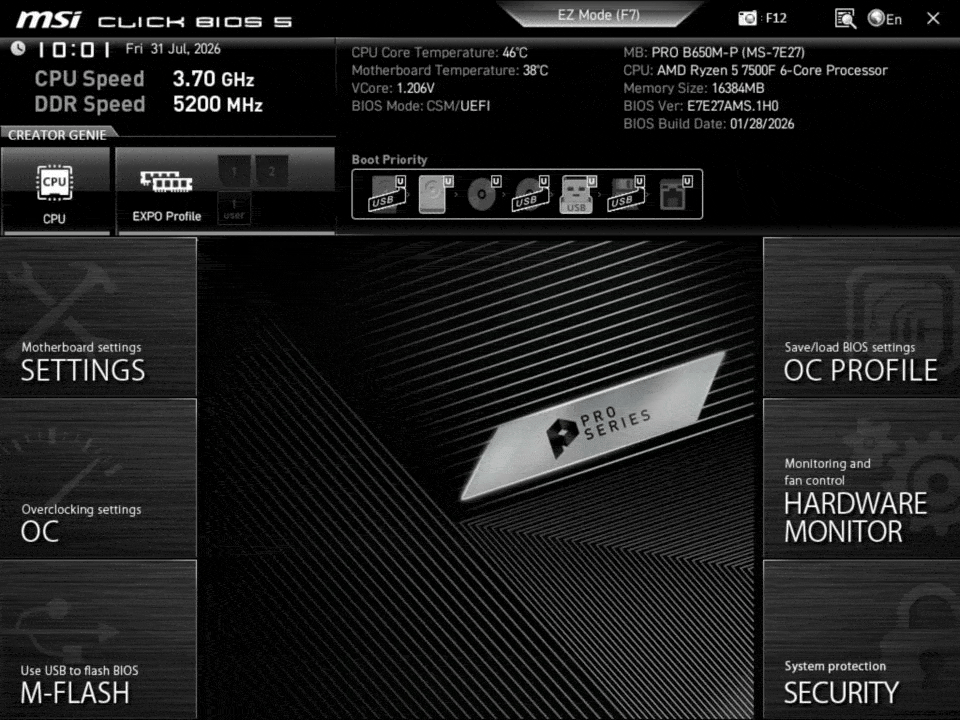The image size is (960, 720).
Task: Select the USB floppy boot device
Action: pyautogui.click(x=625, y=194)
